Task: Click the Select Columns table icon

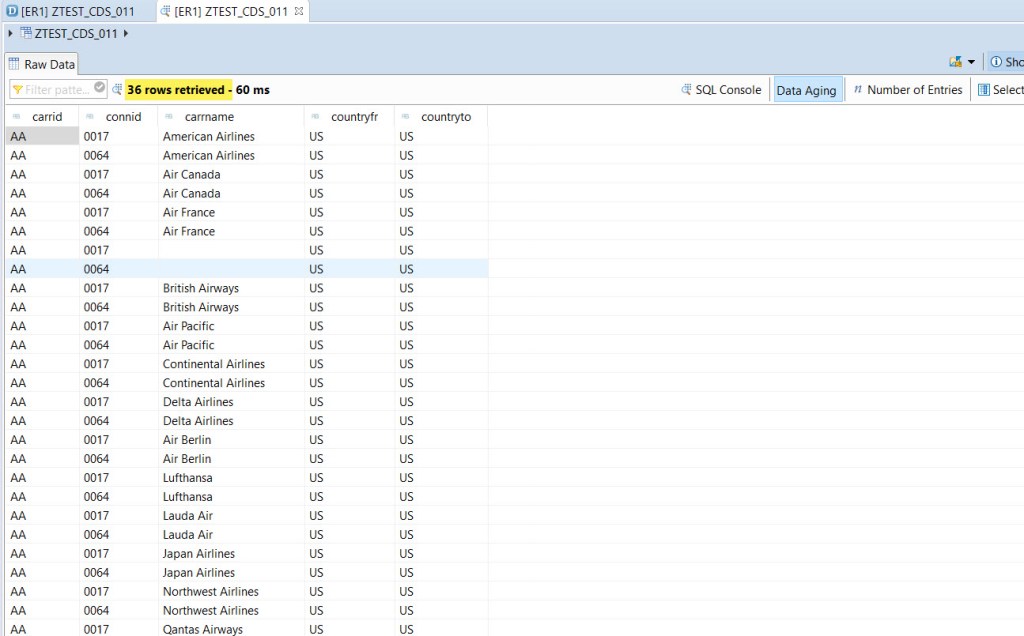Action: pos(986,89)
